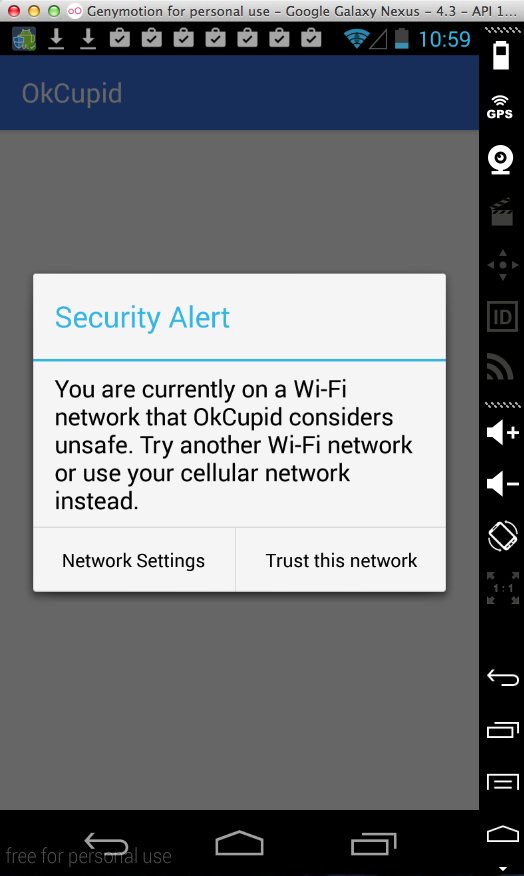Viewport: 524px width, 876px height.
Task: Click the Wi-Fi status icon
Action: pyautogui.click(x=355, y=39)
